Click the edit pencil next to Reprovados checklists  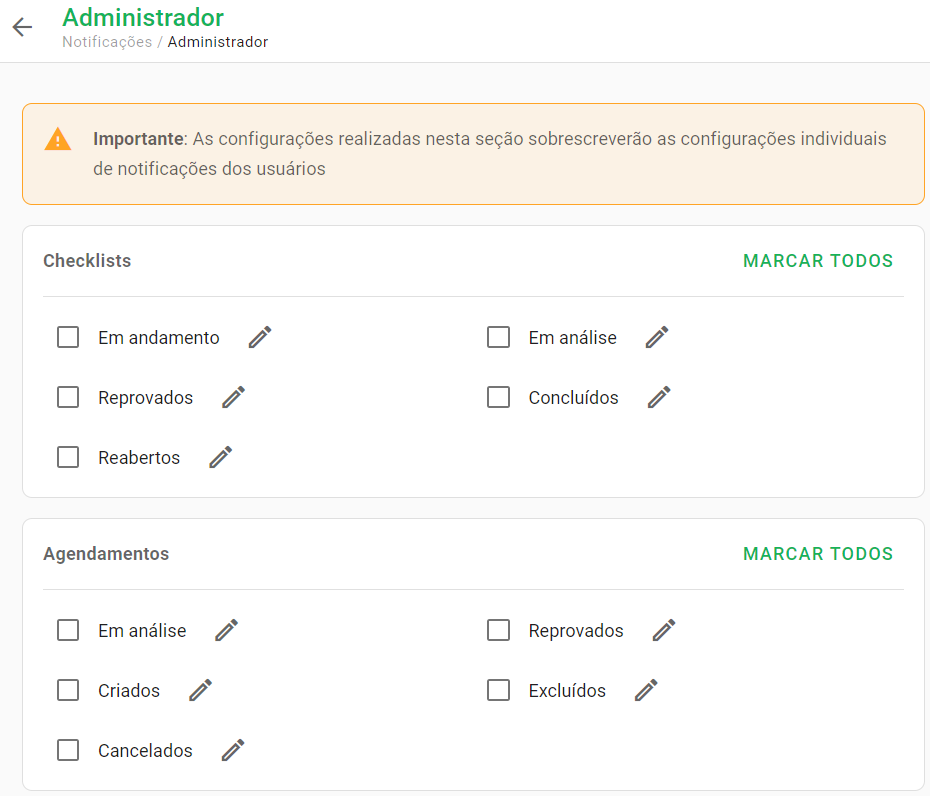click(x=232, y=397)
